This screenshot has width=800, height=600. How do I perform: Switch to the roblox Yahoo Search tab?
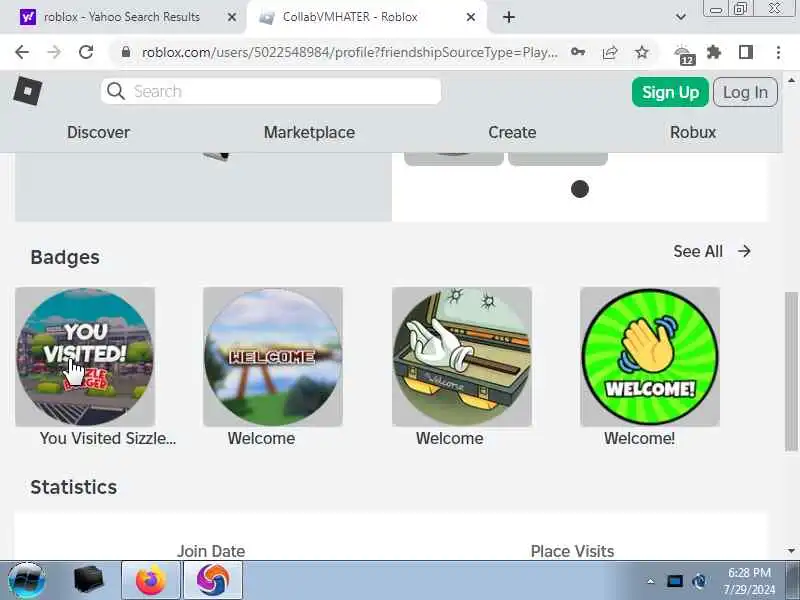(x=122, y=17)
